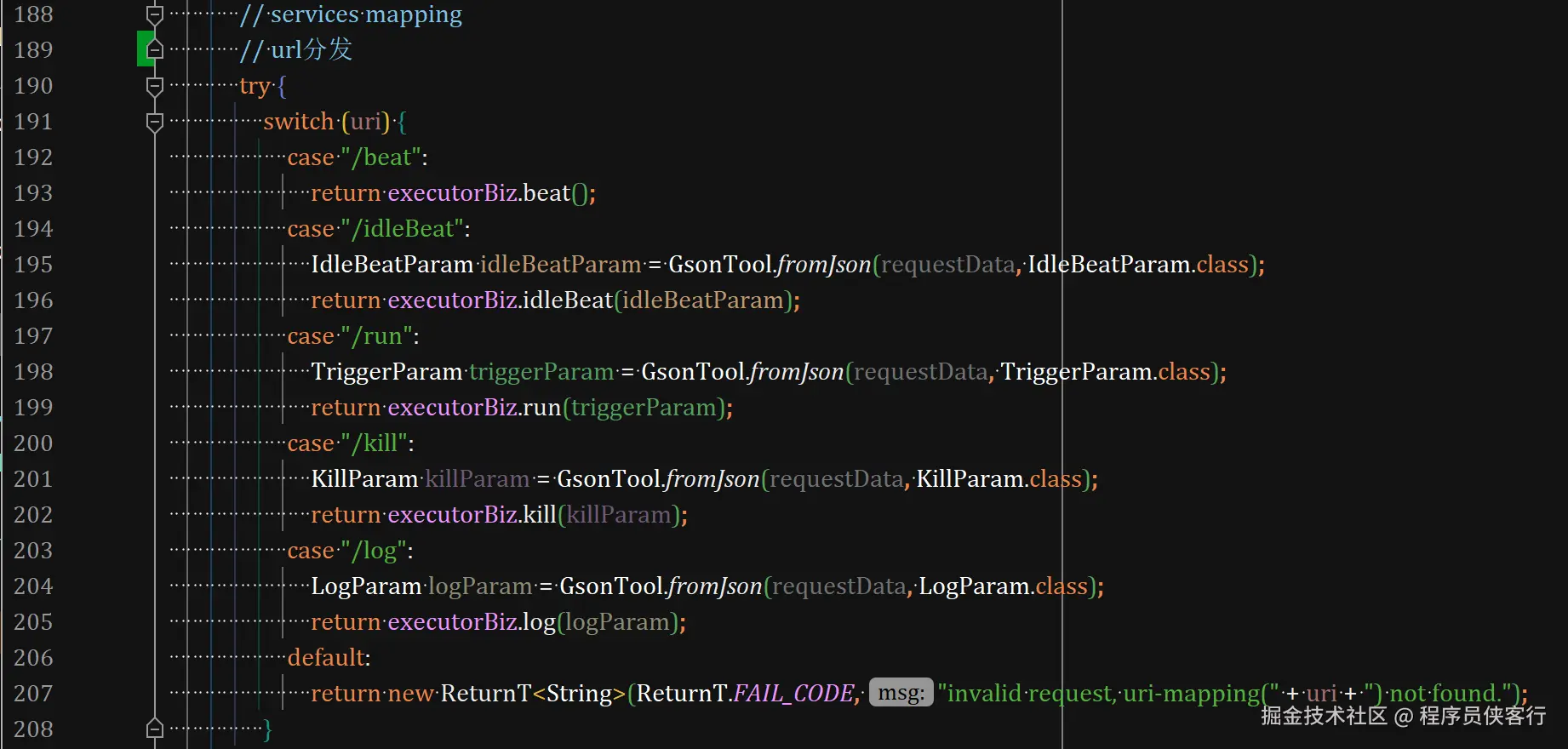Click the "idleBeatParam" argument on line 196
This screenshot has height=749, width=1568.
pos(702,300)
